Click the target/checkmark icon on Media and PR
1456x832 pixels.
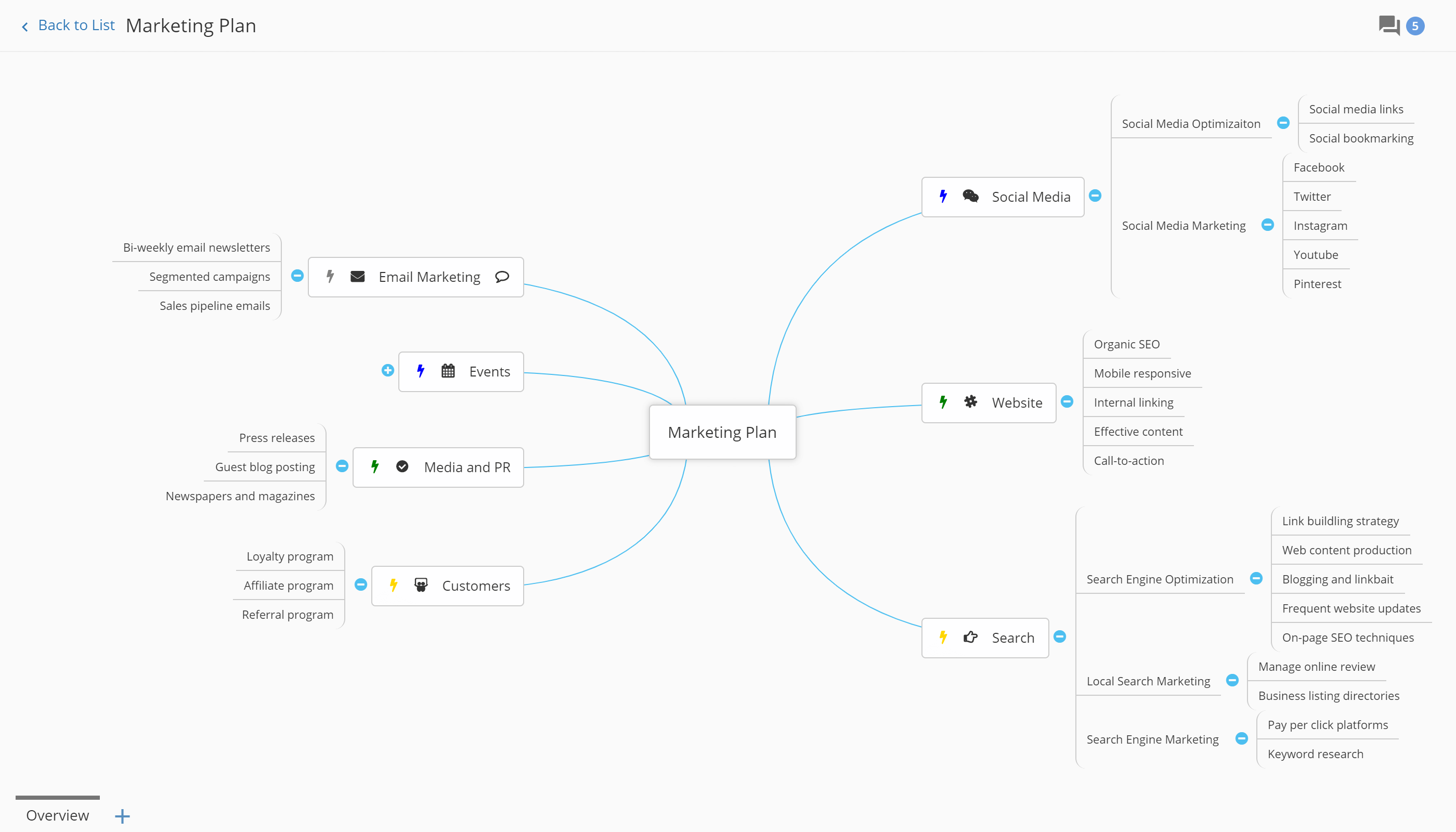click(x=403, y=466)
